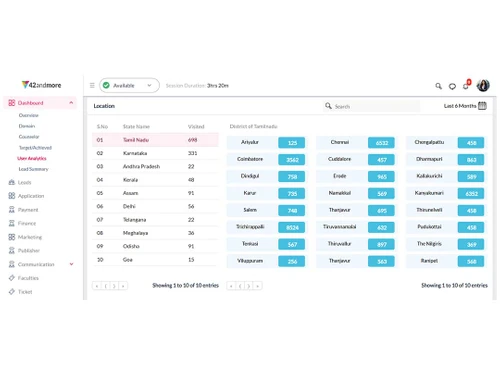Image resolution: width=500 pixels, height=375 pixels.
Task: Go to previous page in district table
Action: 240,286
